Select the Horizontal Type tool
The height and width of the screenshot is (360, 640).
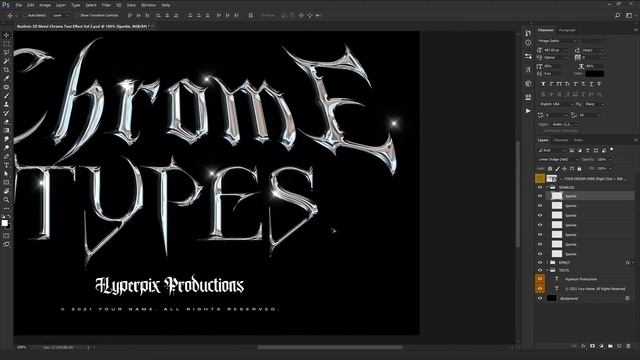pos(6,165)
